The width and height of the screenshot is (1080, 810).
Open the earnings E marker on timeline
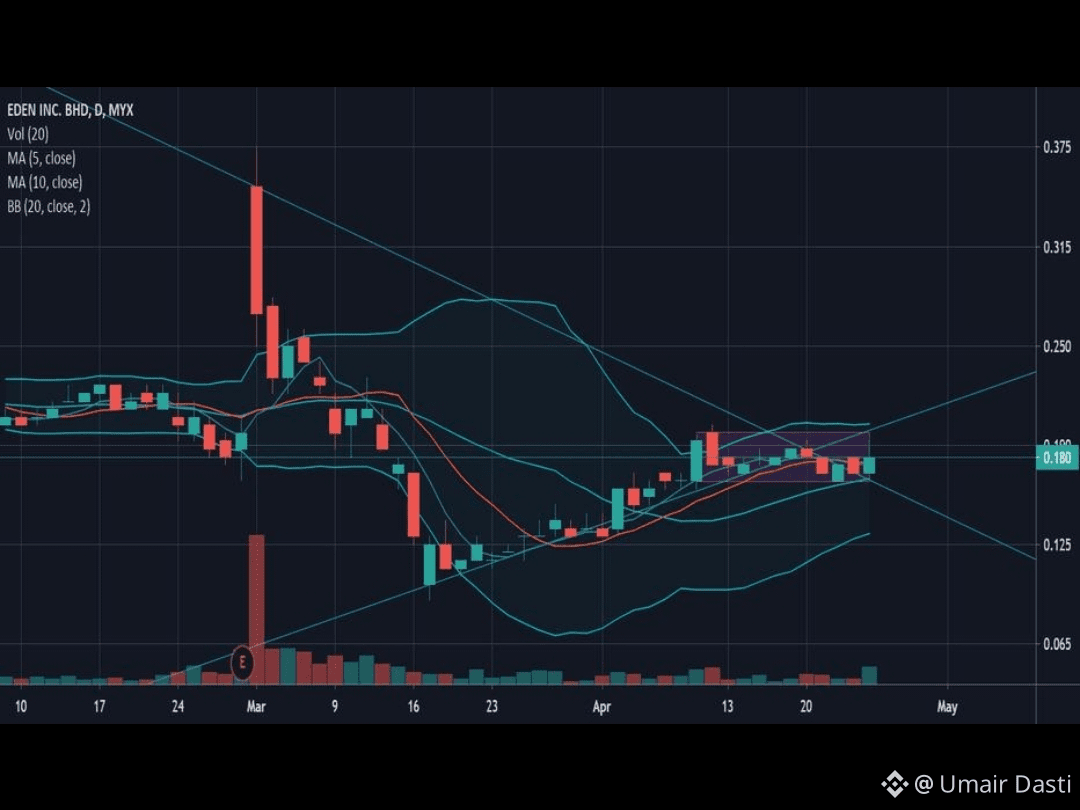[242, 663]
